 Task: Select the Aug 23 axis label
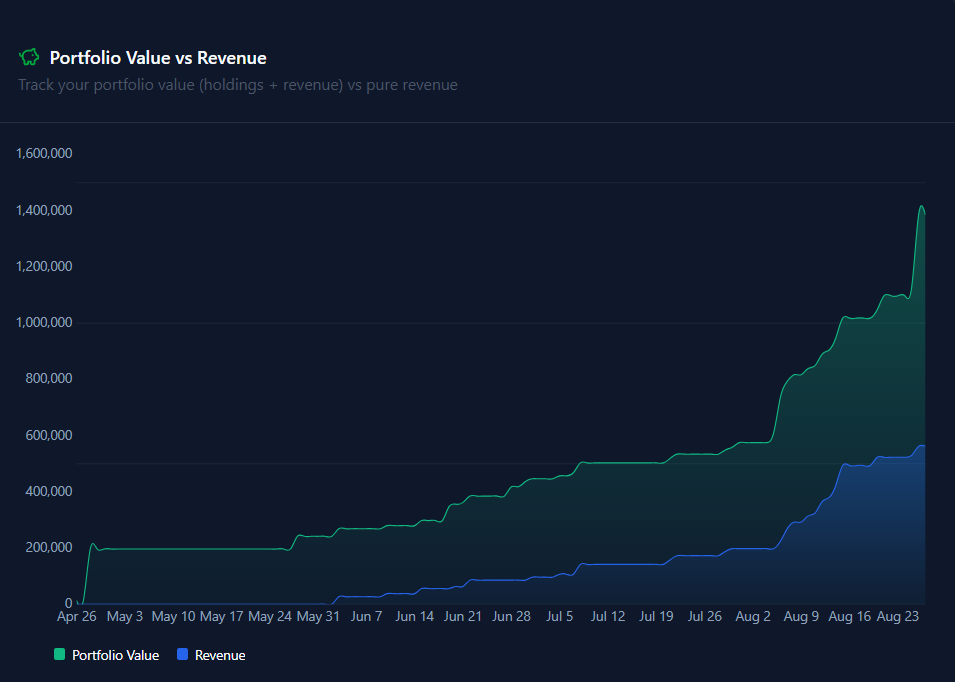[897, 616]
